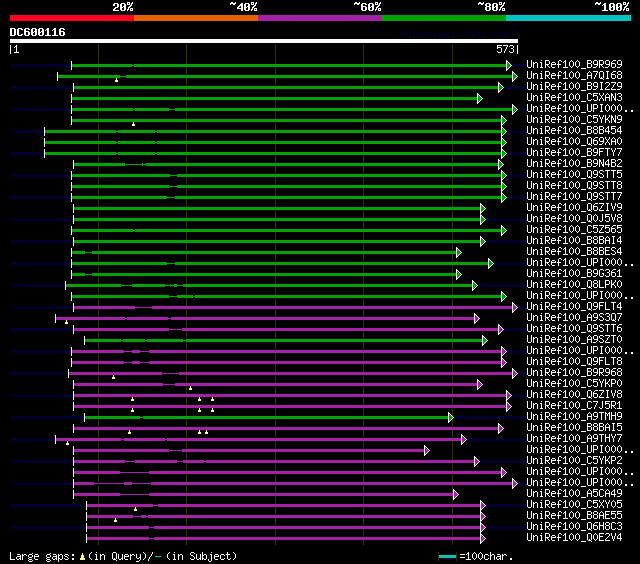The width and height of the screenshot is (640, 564).
Task: Select the UniRef100_Q6ZIV8 label
Action: coord(574,395)
